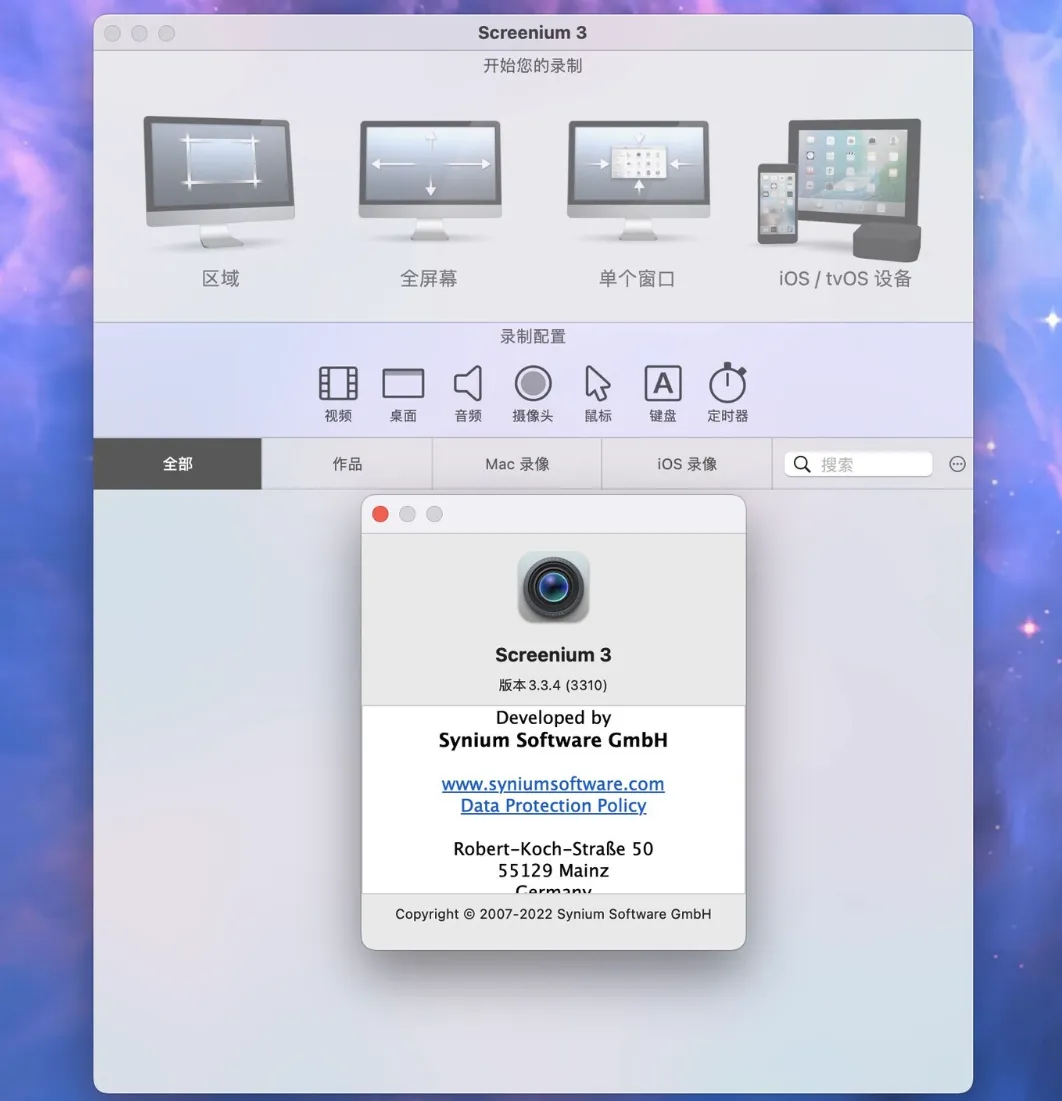Click the Screenium camera lens app icon

tap(553, 587)
